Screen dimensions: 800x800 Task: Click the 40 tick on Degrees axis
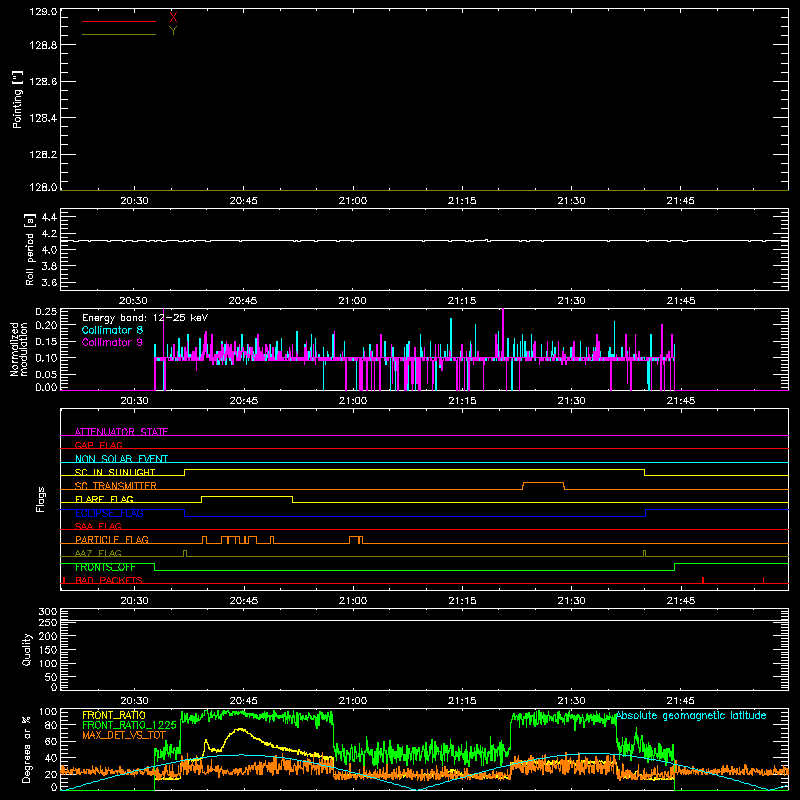point(51,758)
